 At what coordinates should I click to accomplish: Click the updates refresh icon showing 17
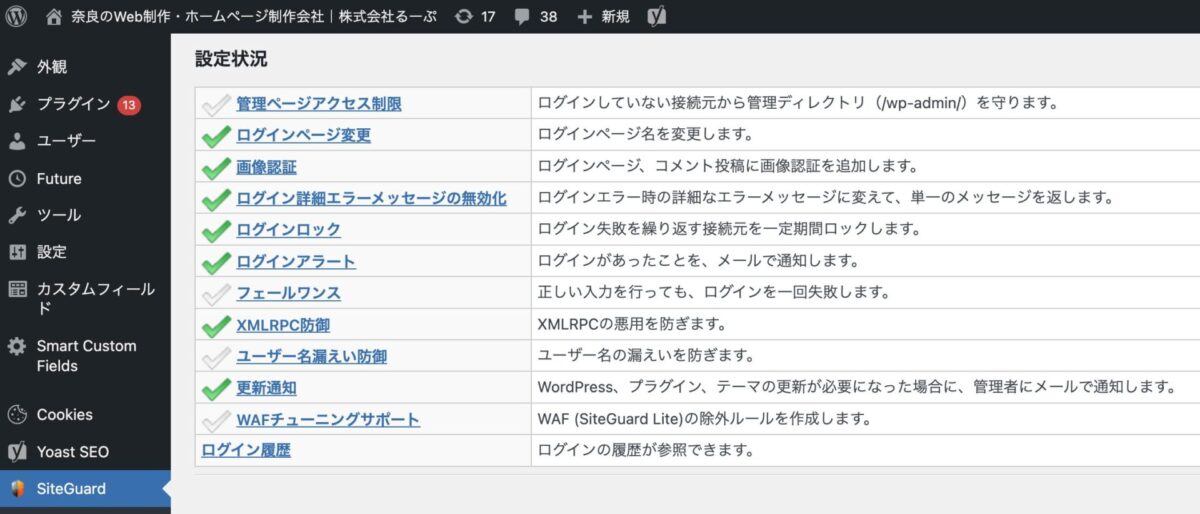pos(464,16)
